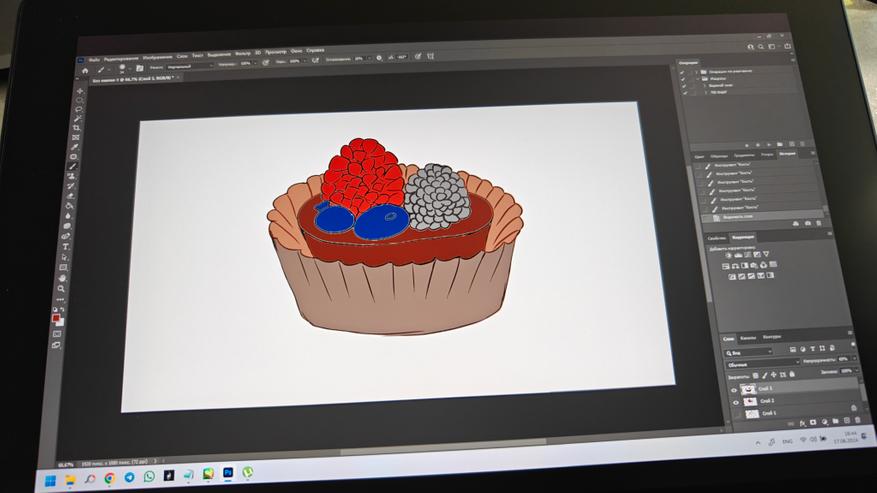Create a new layer group
The image size is (877, 493).
click(x=835, y=421)
